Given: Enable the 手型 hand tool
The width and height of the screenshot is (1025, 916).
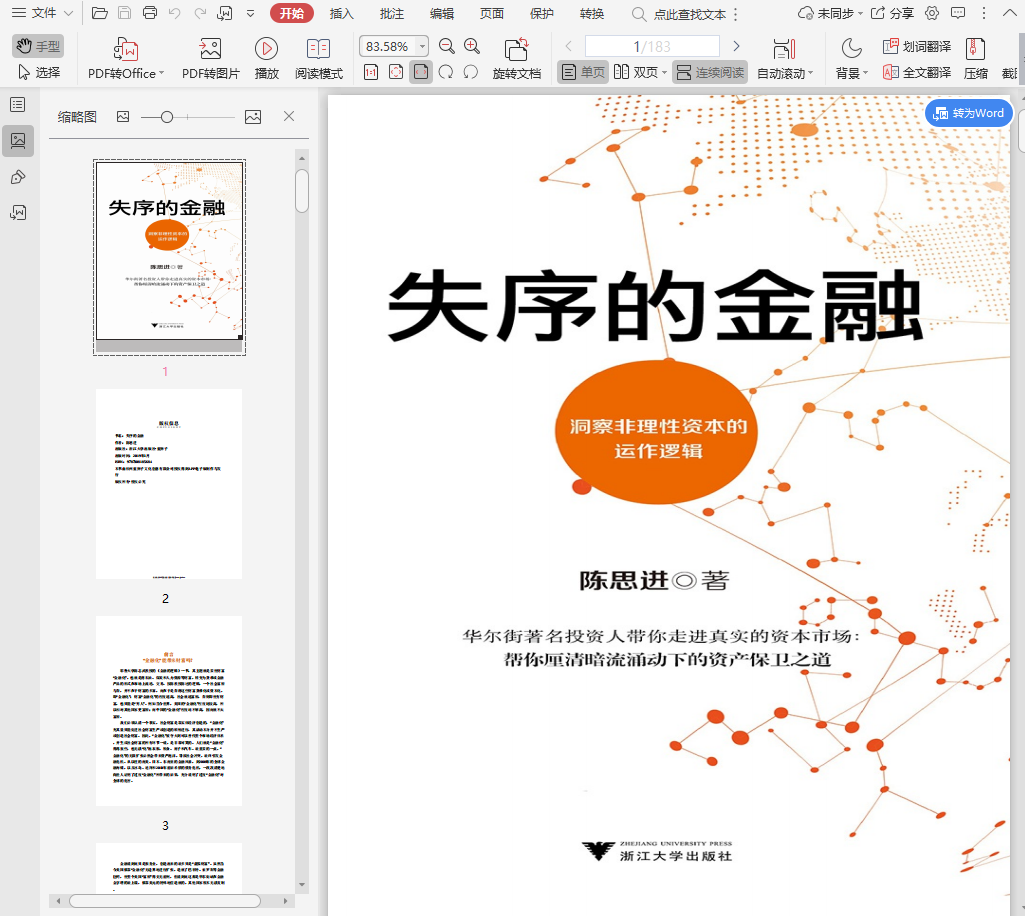Looking at the screenshot, I should click(37, 46).
